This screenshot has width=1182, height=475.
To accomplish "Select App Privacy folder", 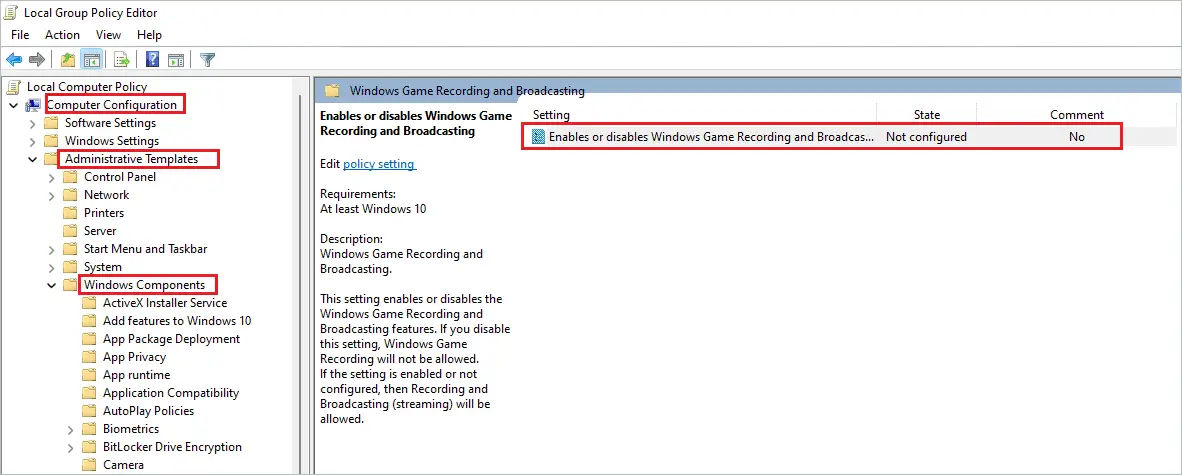I will [x=134, y=357].
